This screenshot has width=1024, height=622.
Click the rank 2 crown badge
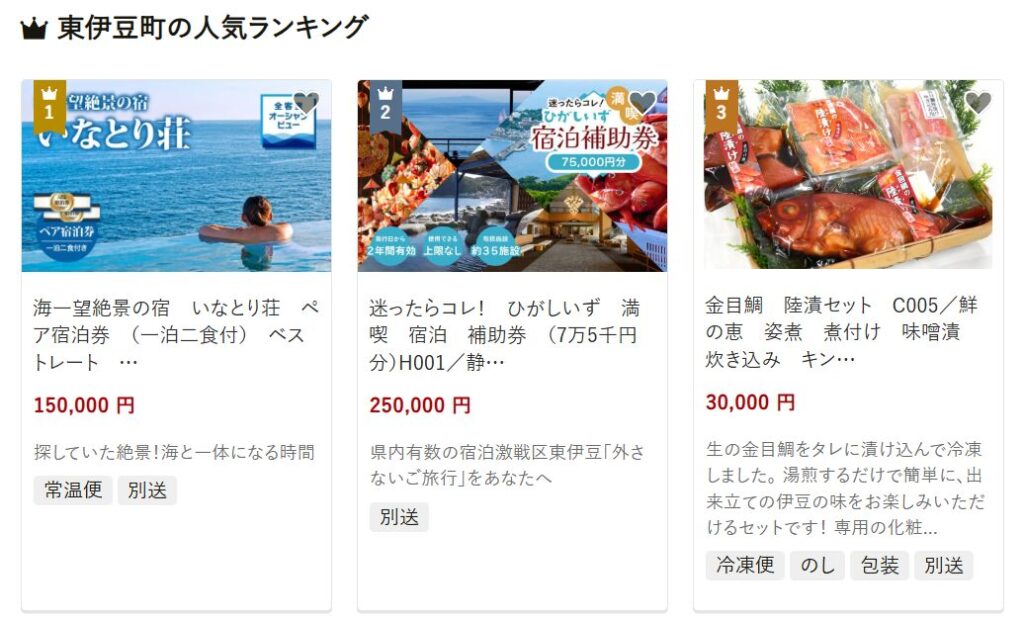(385, 105)
